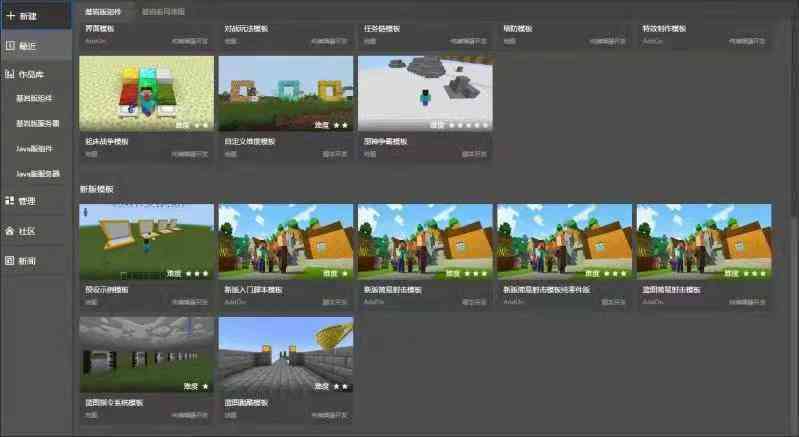Select the snowy rocks template thumbnail

click(x=425, y=93)
